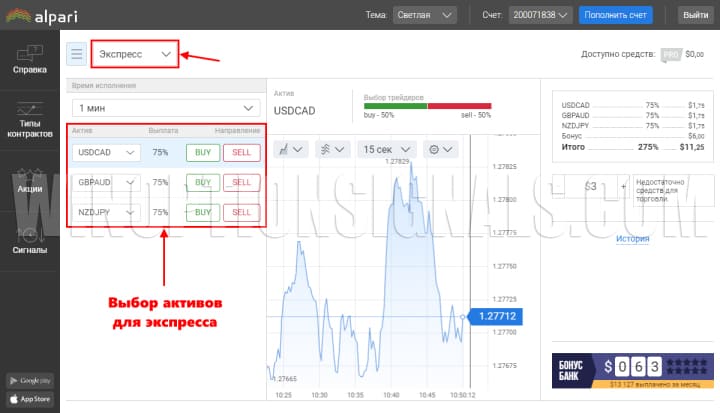720x413 pixels.
Task: Expand the 1 мин expiry time dropdown
Action: click(x=166, y=108)
